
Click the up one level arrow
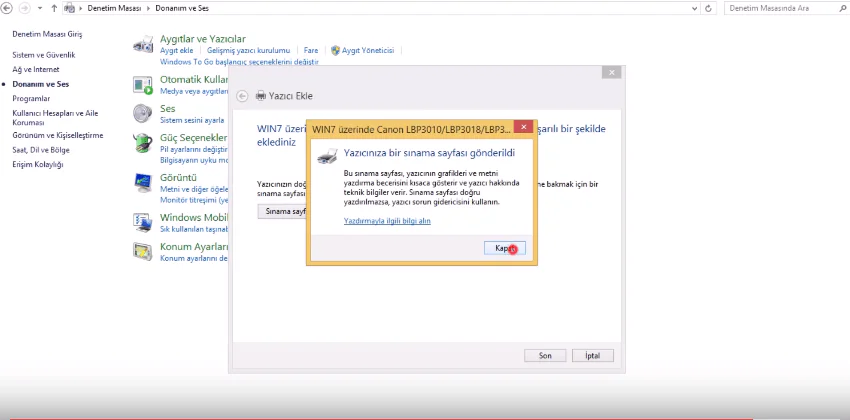[54, 8]
